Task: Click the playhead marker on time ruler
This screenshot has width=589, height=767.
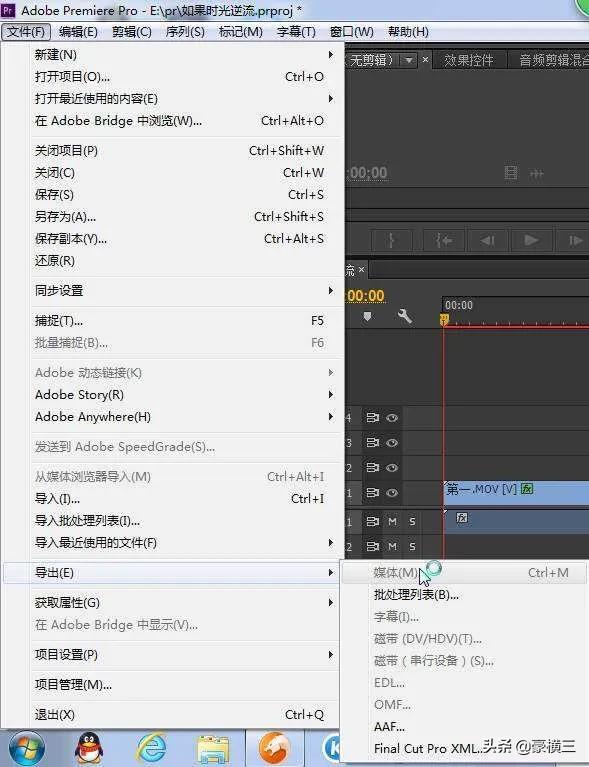Action: pyautogui.click(x=444, y=319)
